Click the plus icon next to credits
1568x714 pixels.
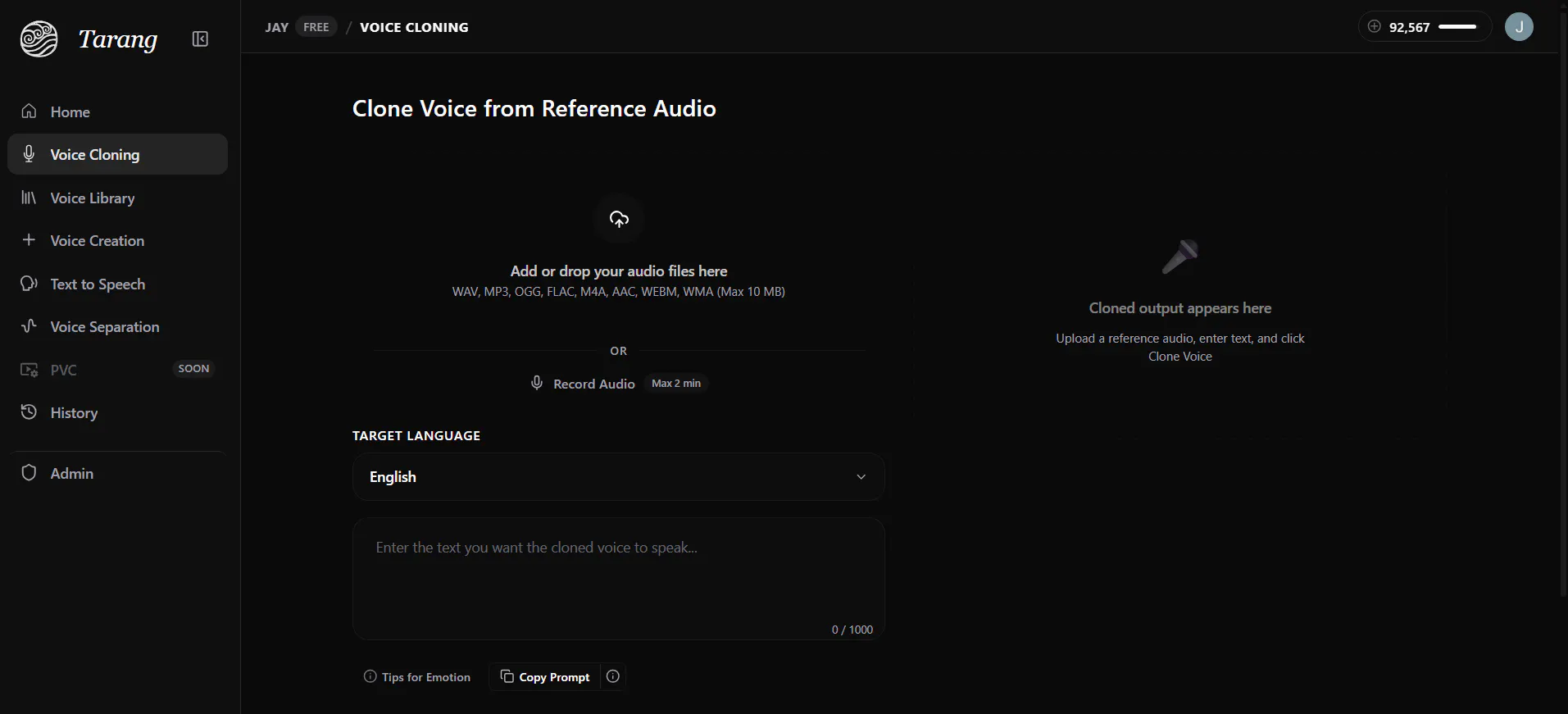click(1375, 26)
